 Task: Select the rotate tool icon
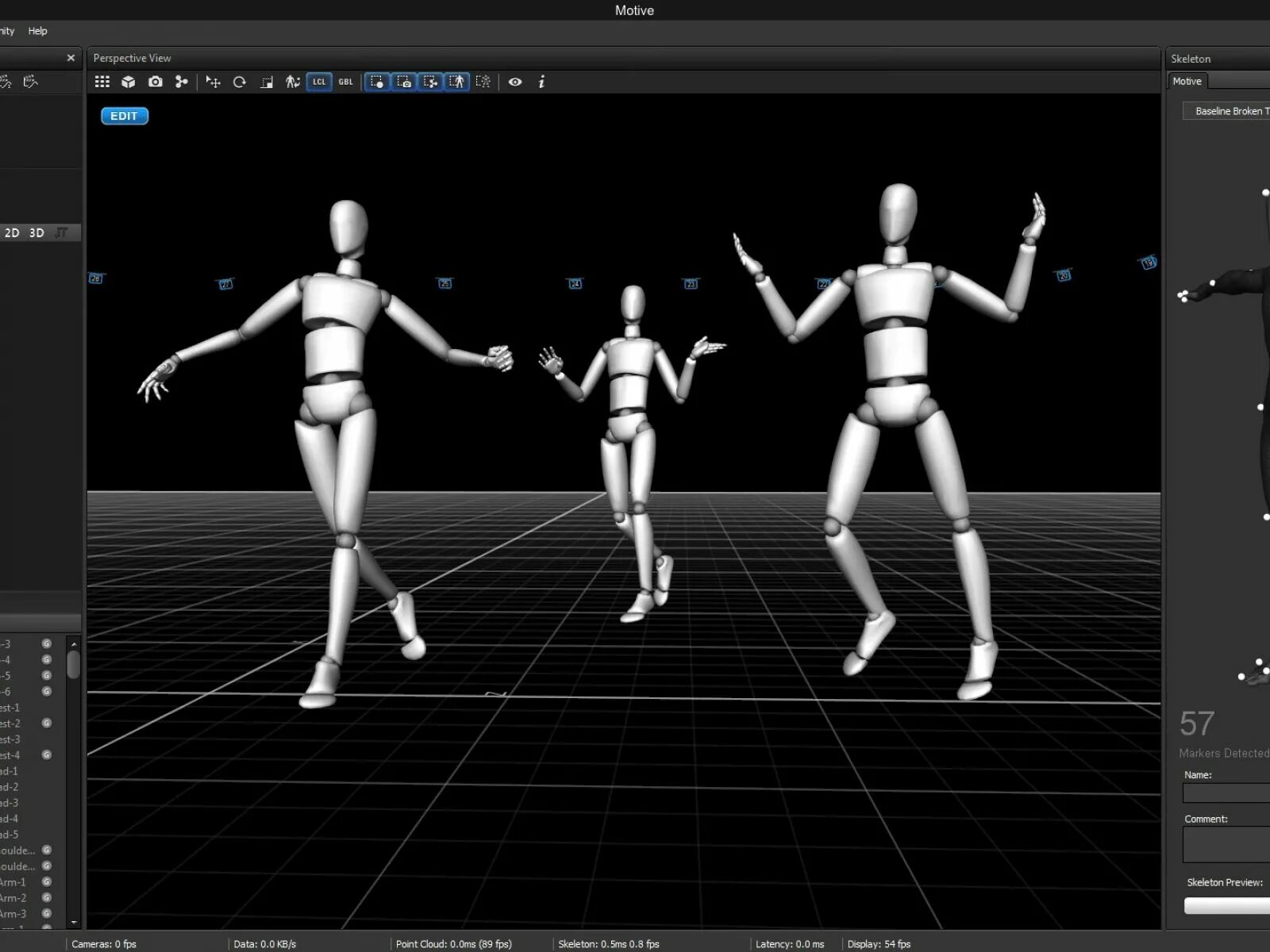point(240,82)
